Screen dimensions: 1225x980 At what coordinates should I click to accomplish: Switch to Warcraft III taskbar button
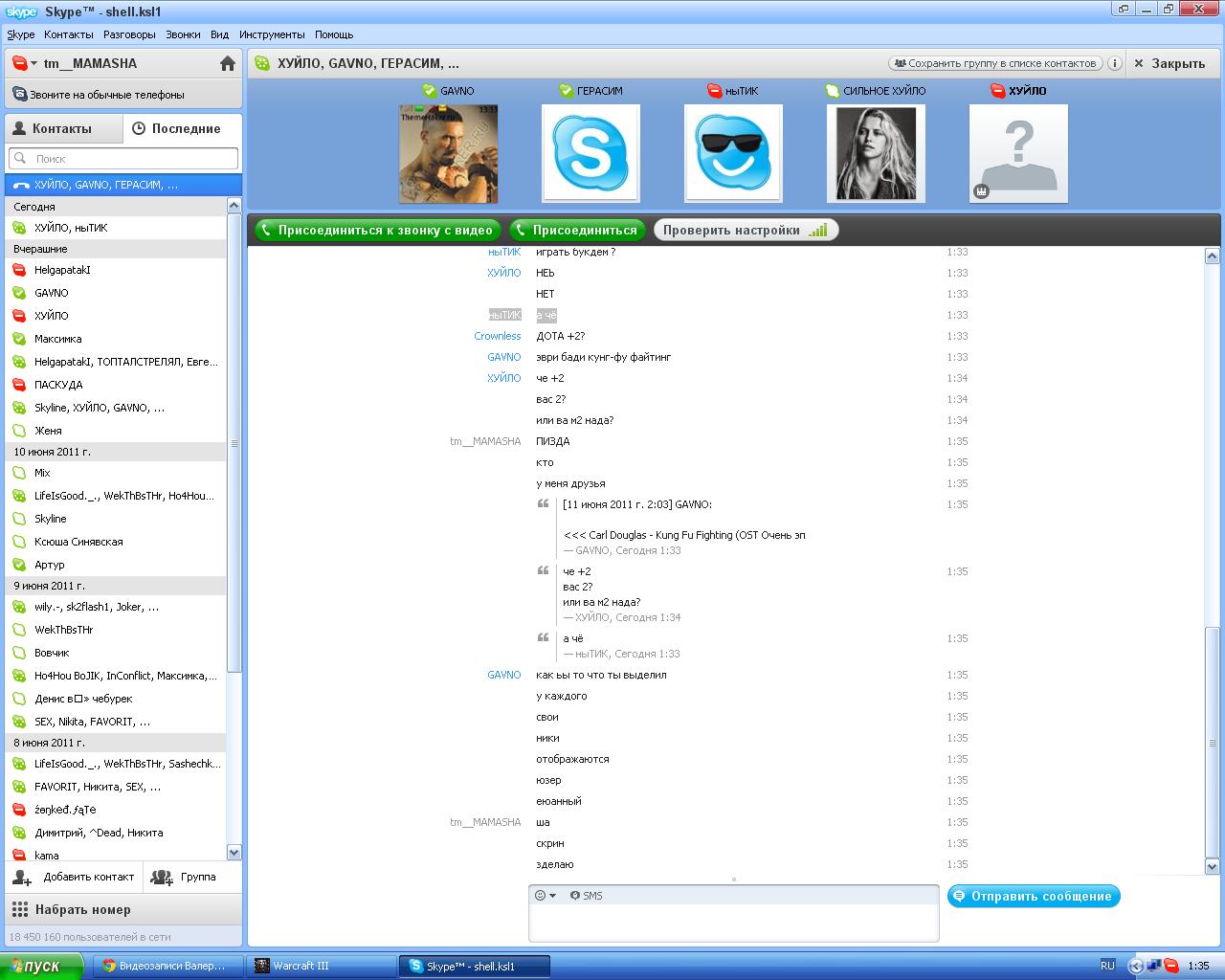pyautogui.click(x=321, y=967)
